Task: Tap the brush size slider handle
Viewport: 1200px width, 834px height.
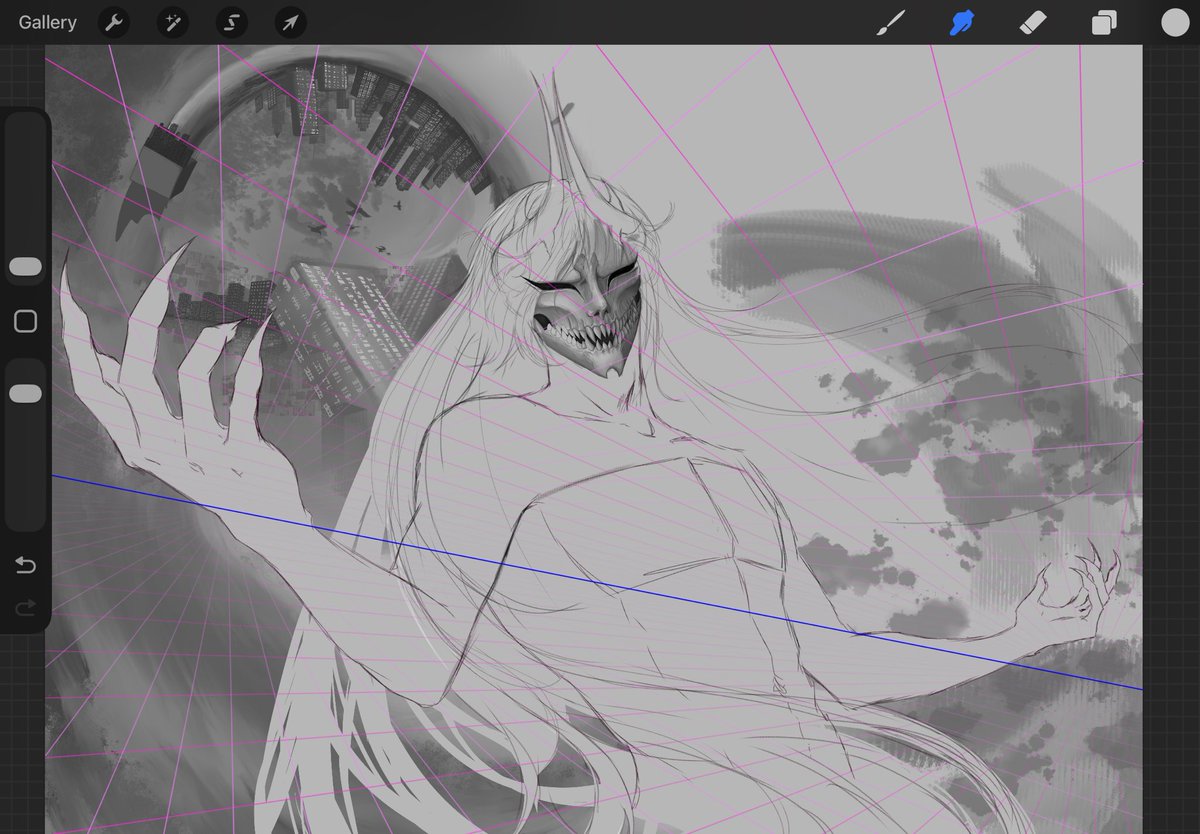Action: point(25,267)
